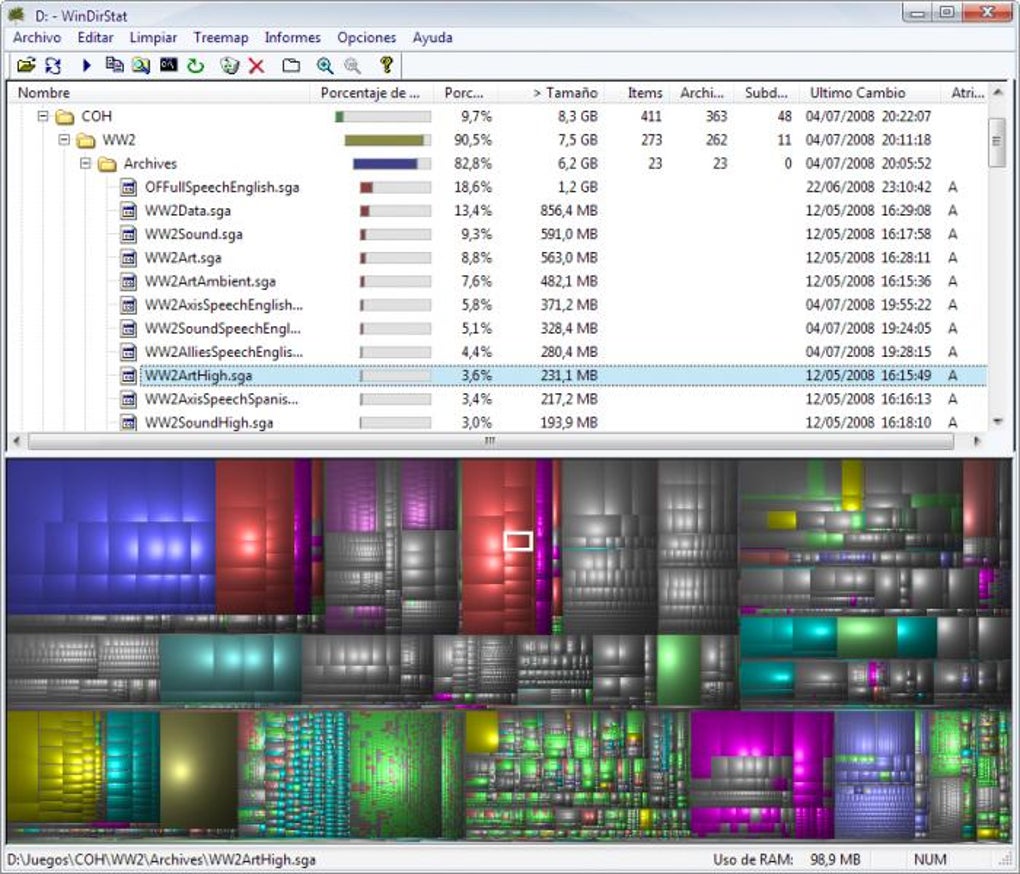1020x874 pixels.
Task: Click the Recycle Bin delete icon
Action: (230, 65)
